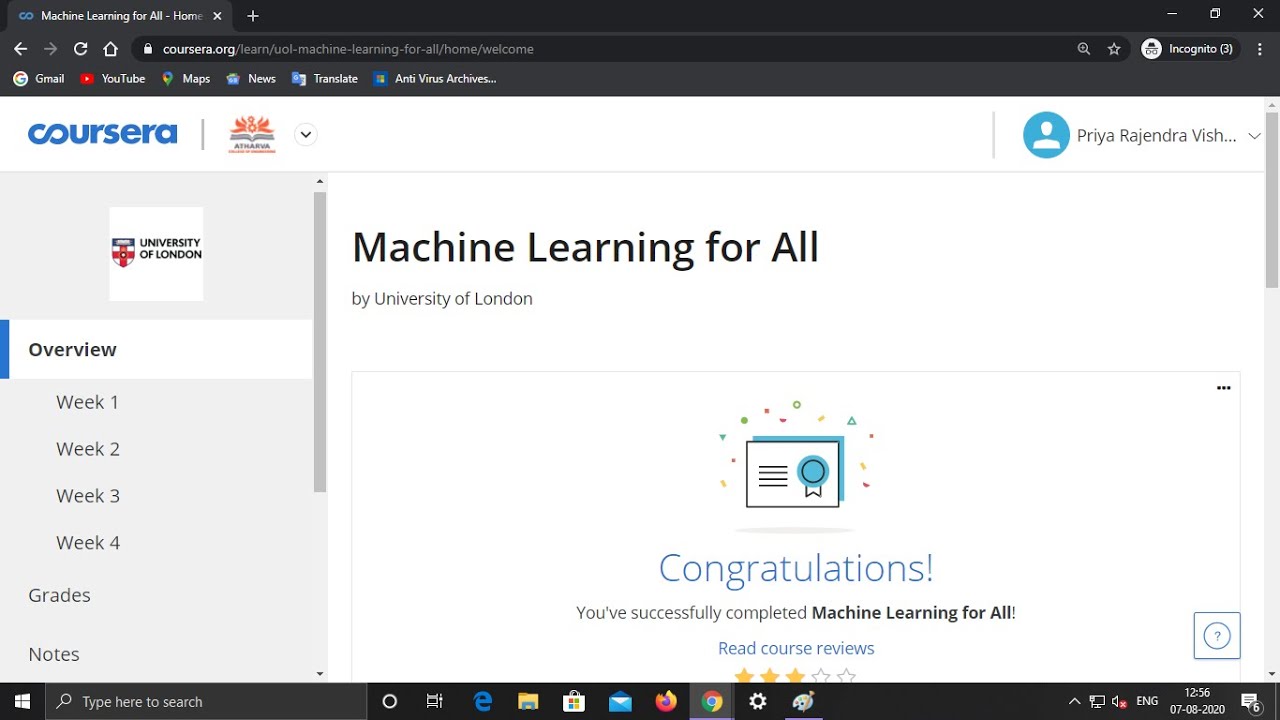Open a new browser tab
This screenshot has height=720, width=1280.
pyautogui.click(x=253, y=16)
